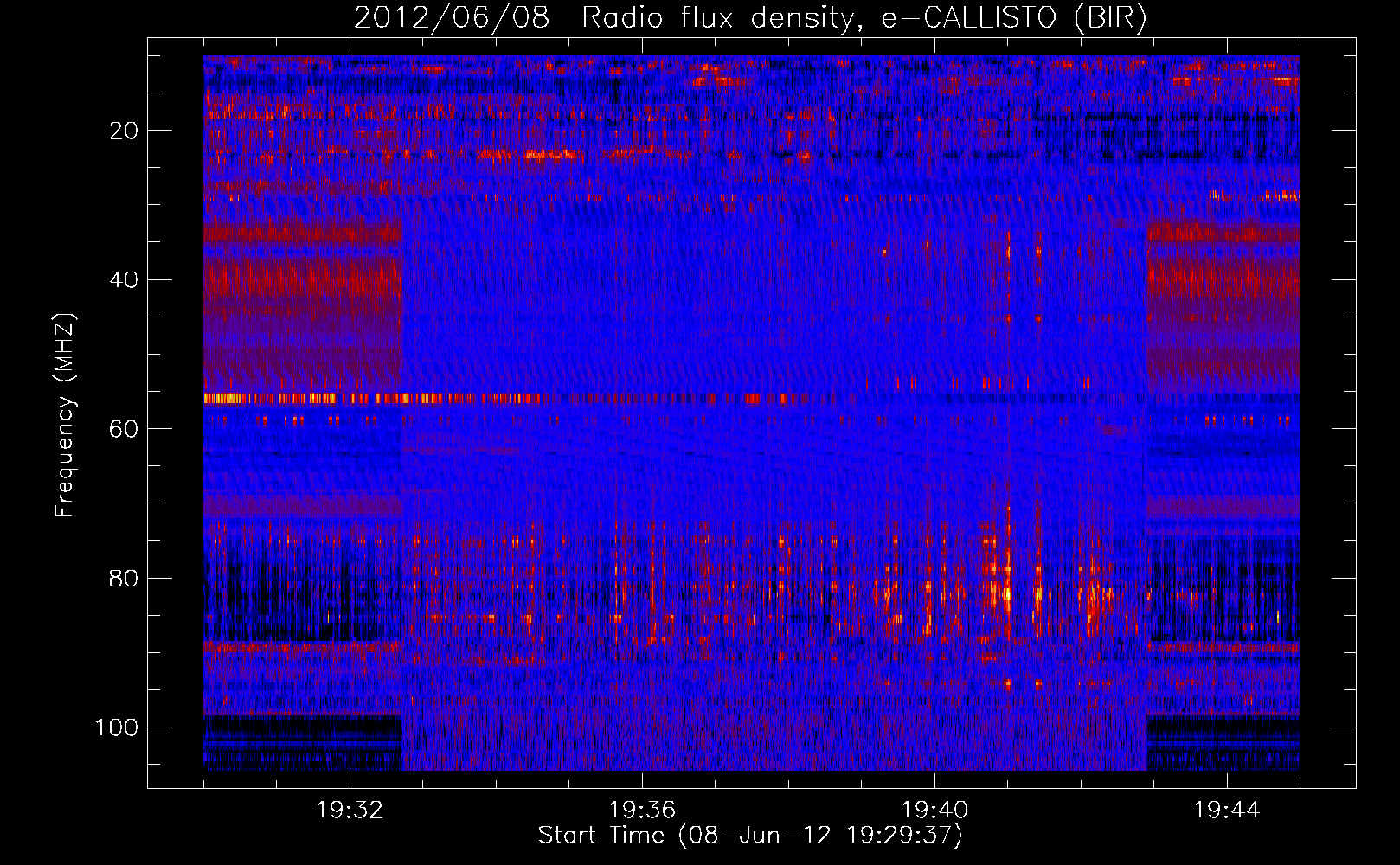The width and height of the screenshot is (1400, 865).
Task: Click the 19:32 time tick label
Action: [350, 811]
